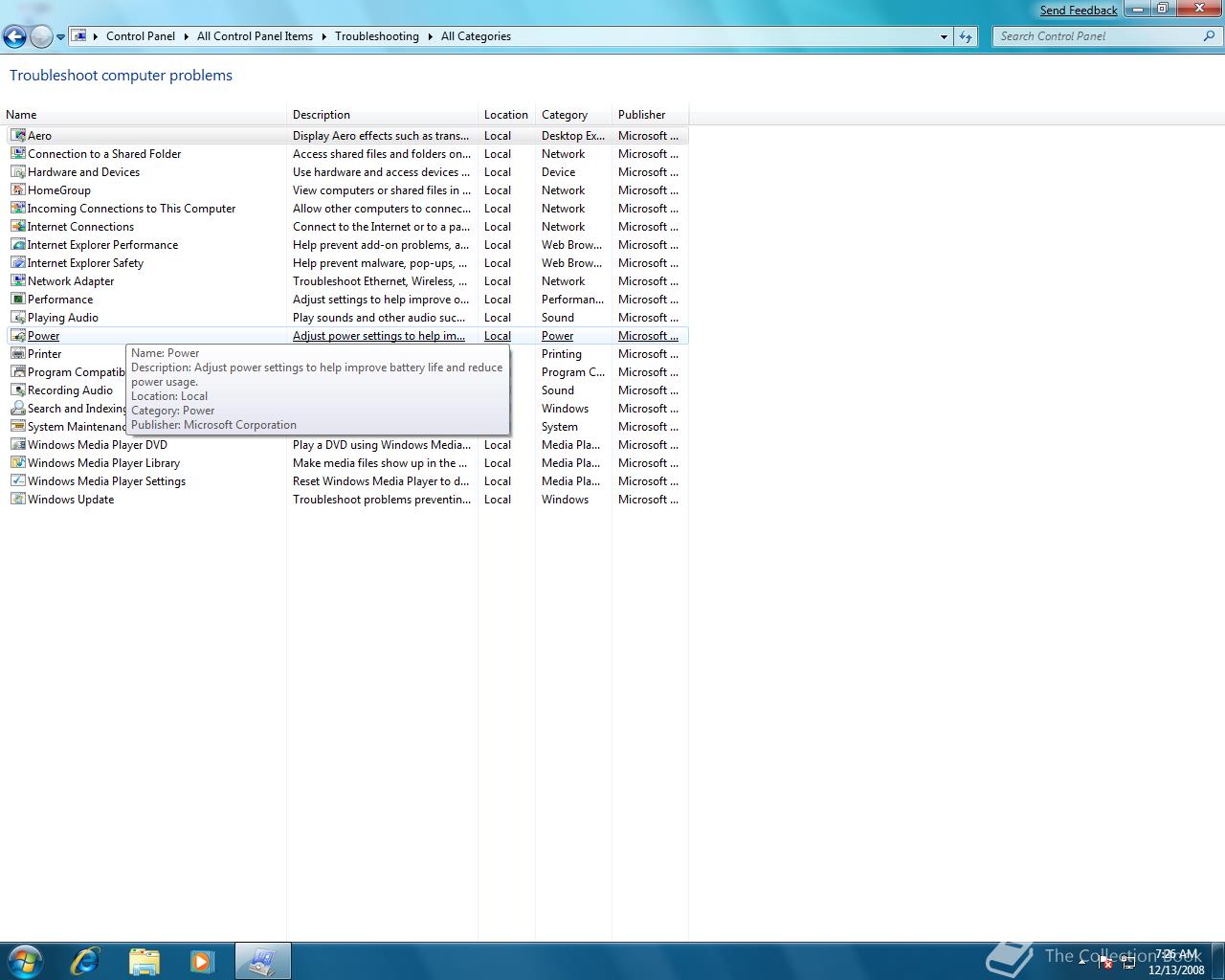The image size is (1225, 980).
Task: Click the Hardware and Devices icon
Action: [18, 172]
